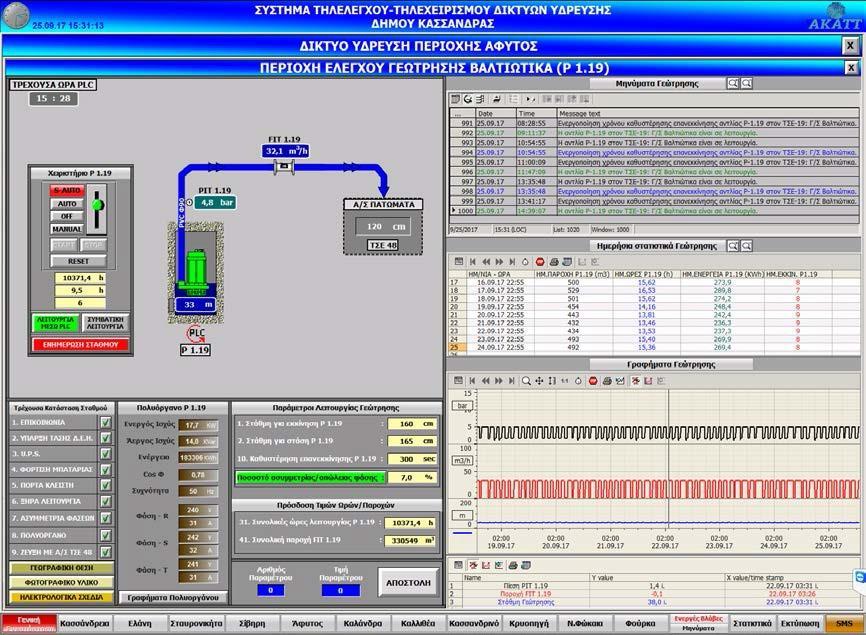
Task: Click the ΤΣΕ 48 label under Α/Σ ΠΑΤΩΜΑΤΑ
Action: click(x=383, y=245)
